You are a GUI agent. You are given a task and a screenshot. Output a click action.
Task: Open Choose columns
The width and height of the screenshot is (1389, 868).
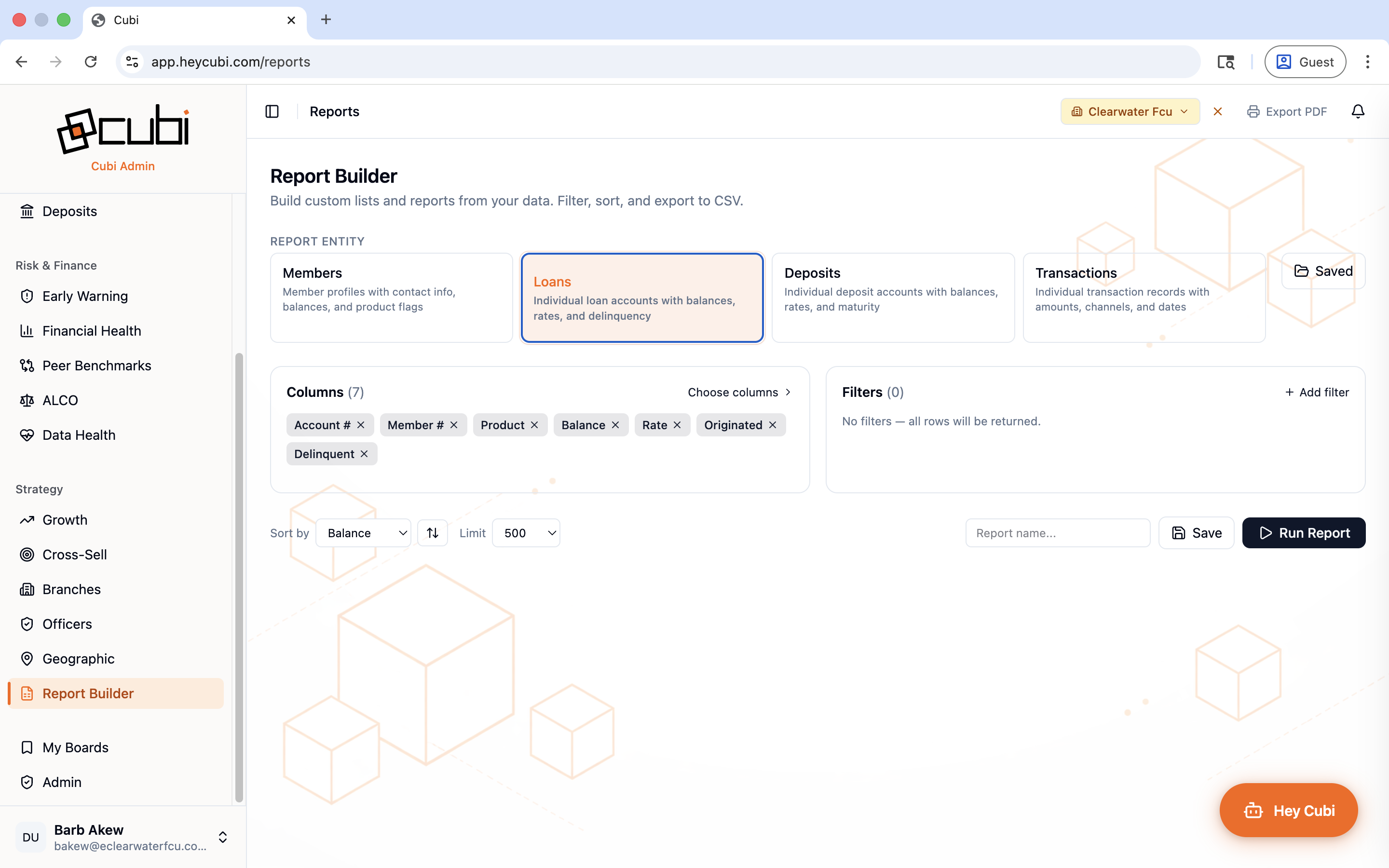[739, 392]
